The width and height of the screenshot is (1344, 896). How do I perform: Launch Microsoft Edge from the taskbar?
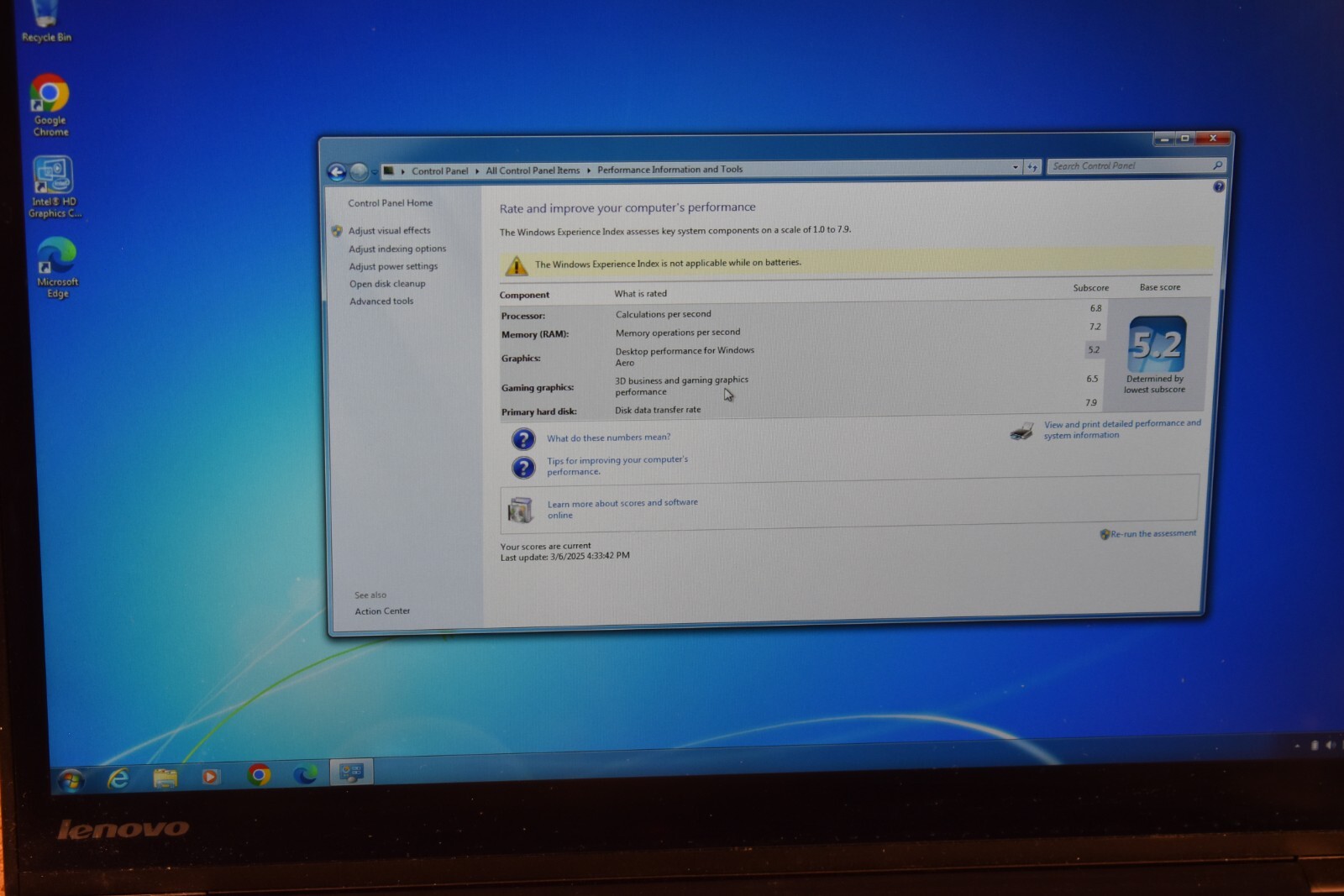coord(305,773)
